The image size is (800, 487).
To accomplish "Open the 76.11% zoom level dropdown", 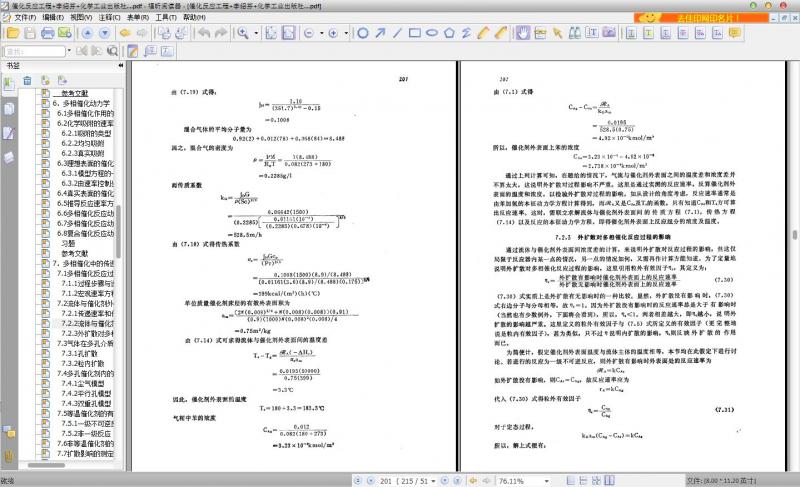I will (546, 481).
